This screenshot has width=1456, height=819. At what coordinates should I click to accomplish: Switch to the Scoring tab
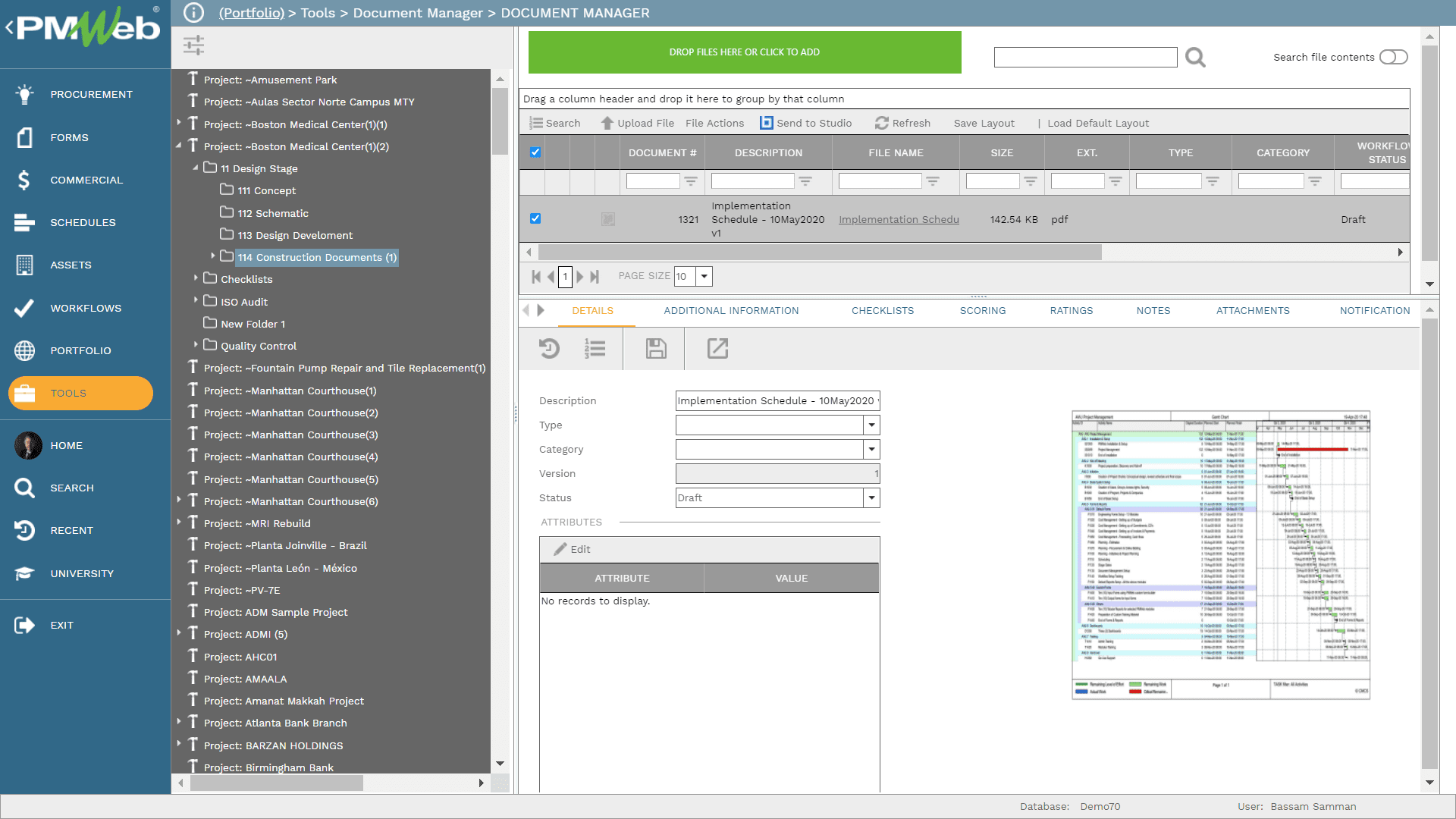coord(983,311)
